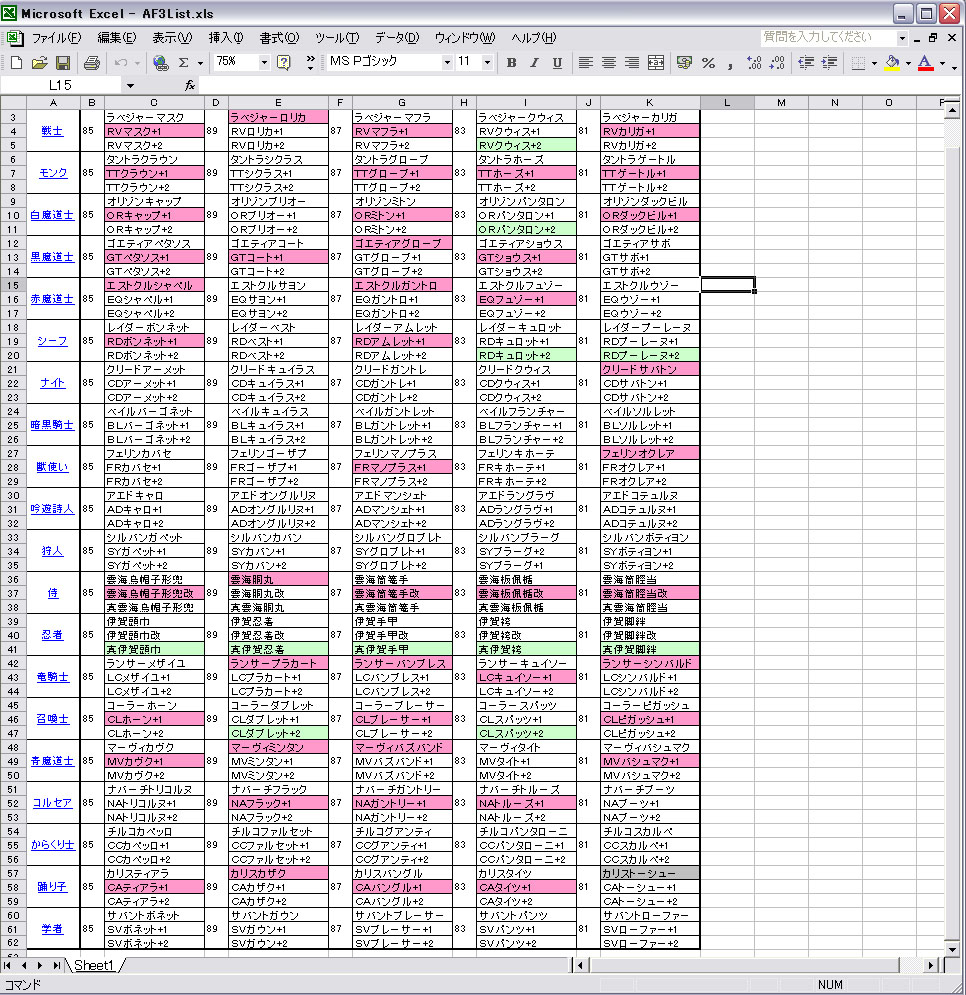Open the 書式(O) menu
966x995 pixels.
click(x=279, y=37)
